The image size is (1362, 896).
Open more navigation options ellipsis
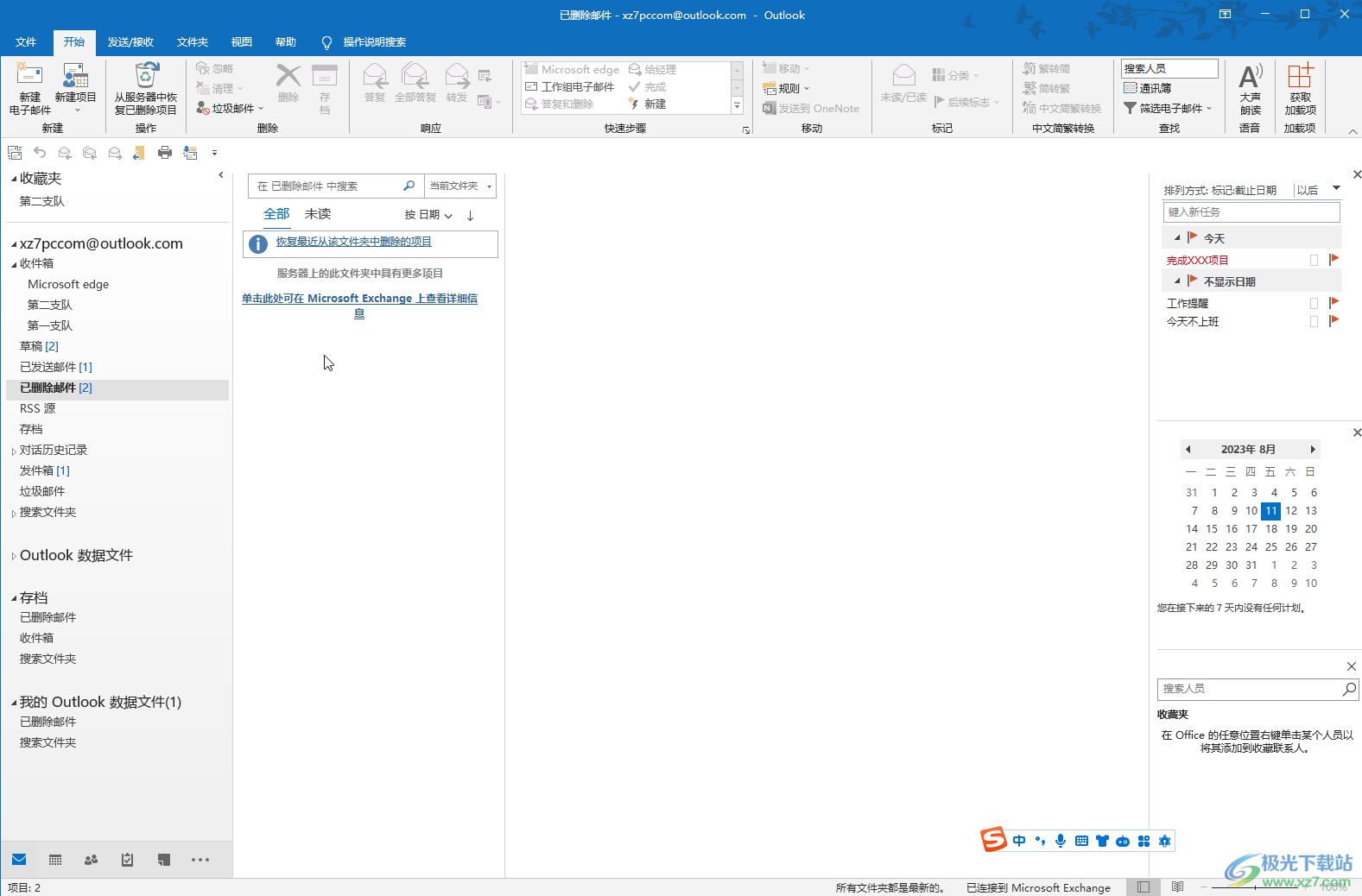tap(200, 860)
